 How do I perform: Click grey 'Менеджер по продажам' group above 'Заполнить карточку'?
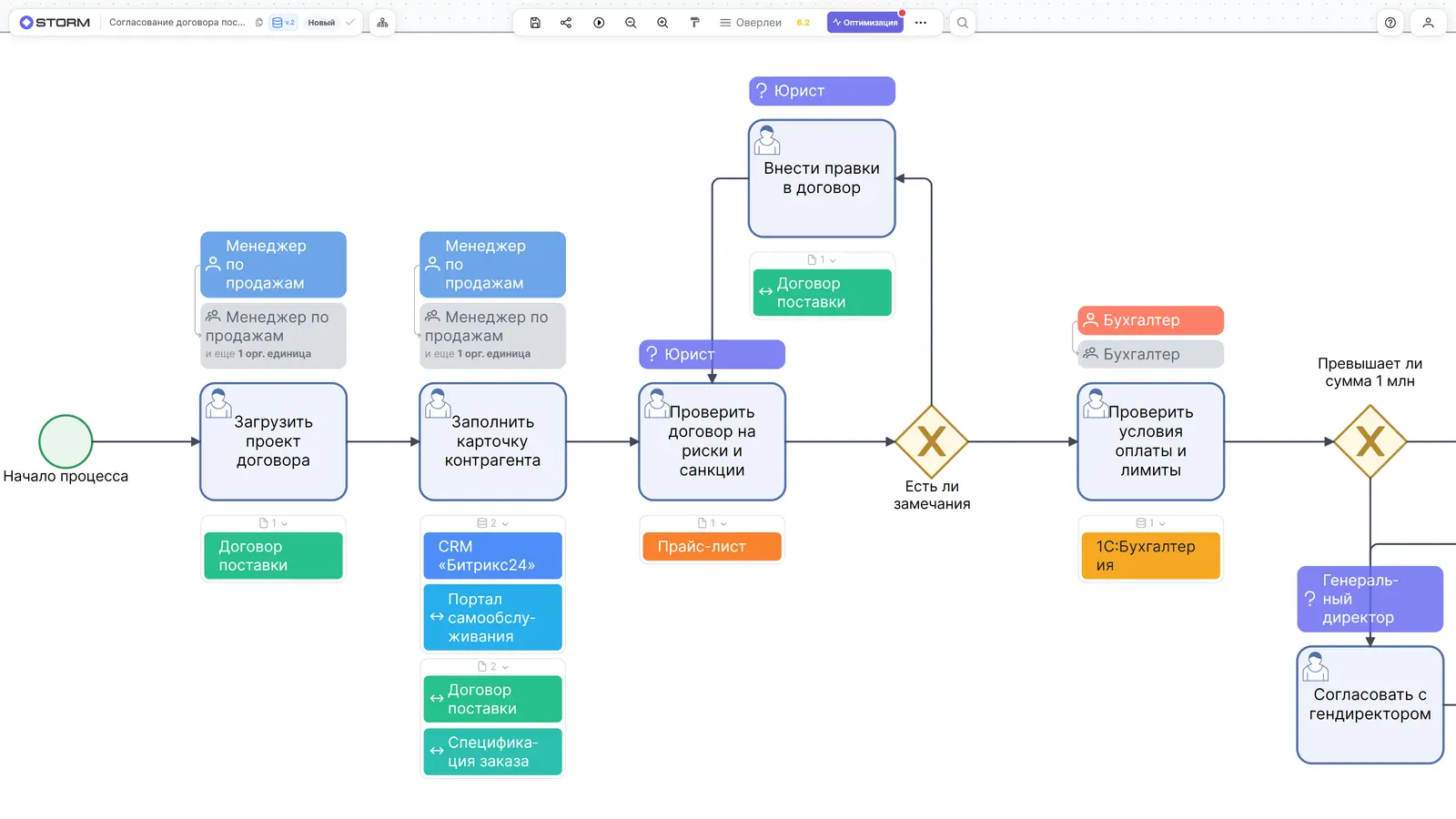(492, 335)
